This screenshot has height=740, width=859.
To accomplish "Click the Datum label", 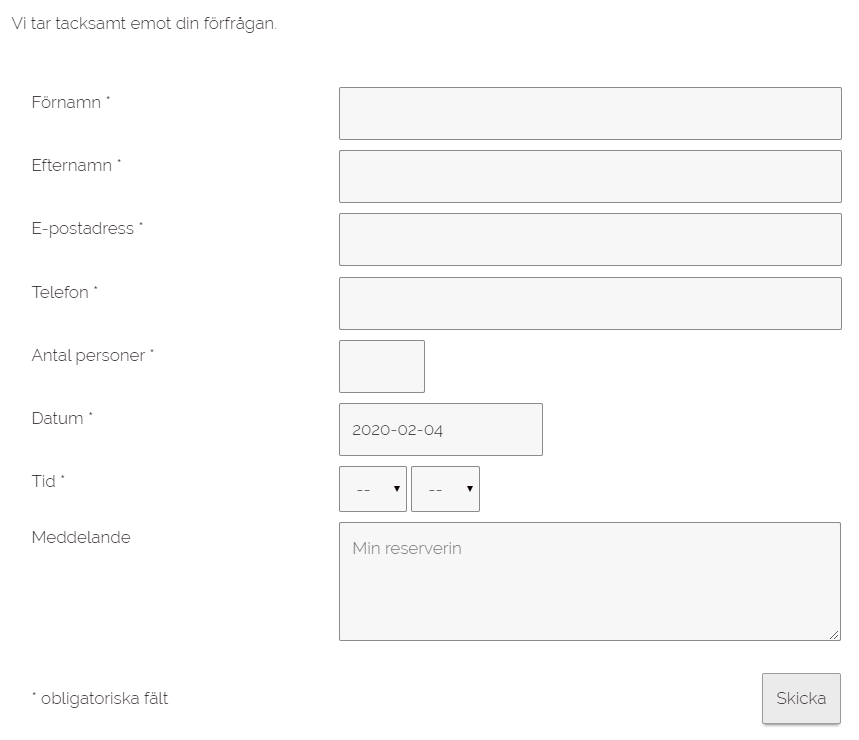I will (x=58, y=418).
